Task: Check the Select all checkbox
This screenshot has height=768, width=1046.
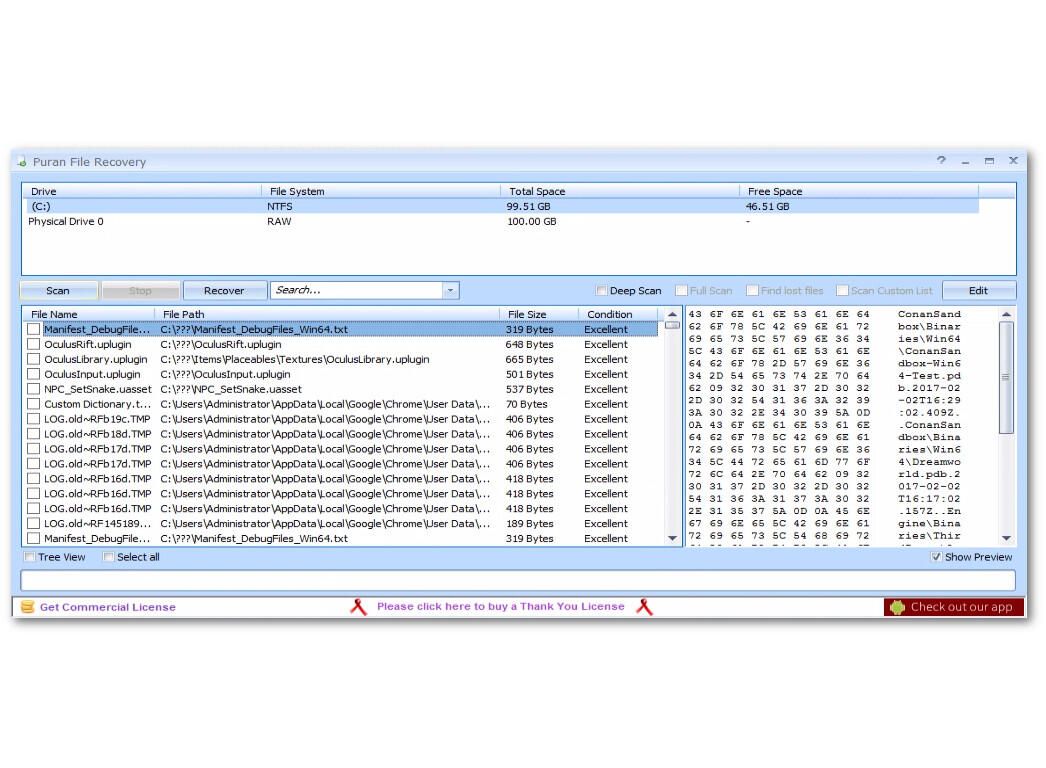Action: [x=109, y=557]
